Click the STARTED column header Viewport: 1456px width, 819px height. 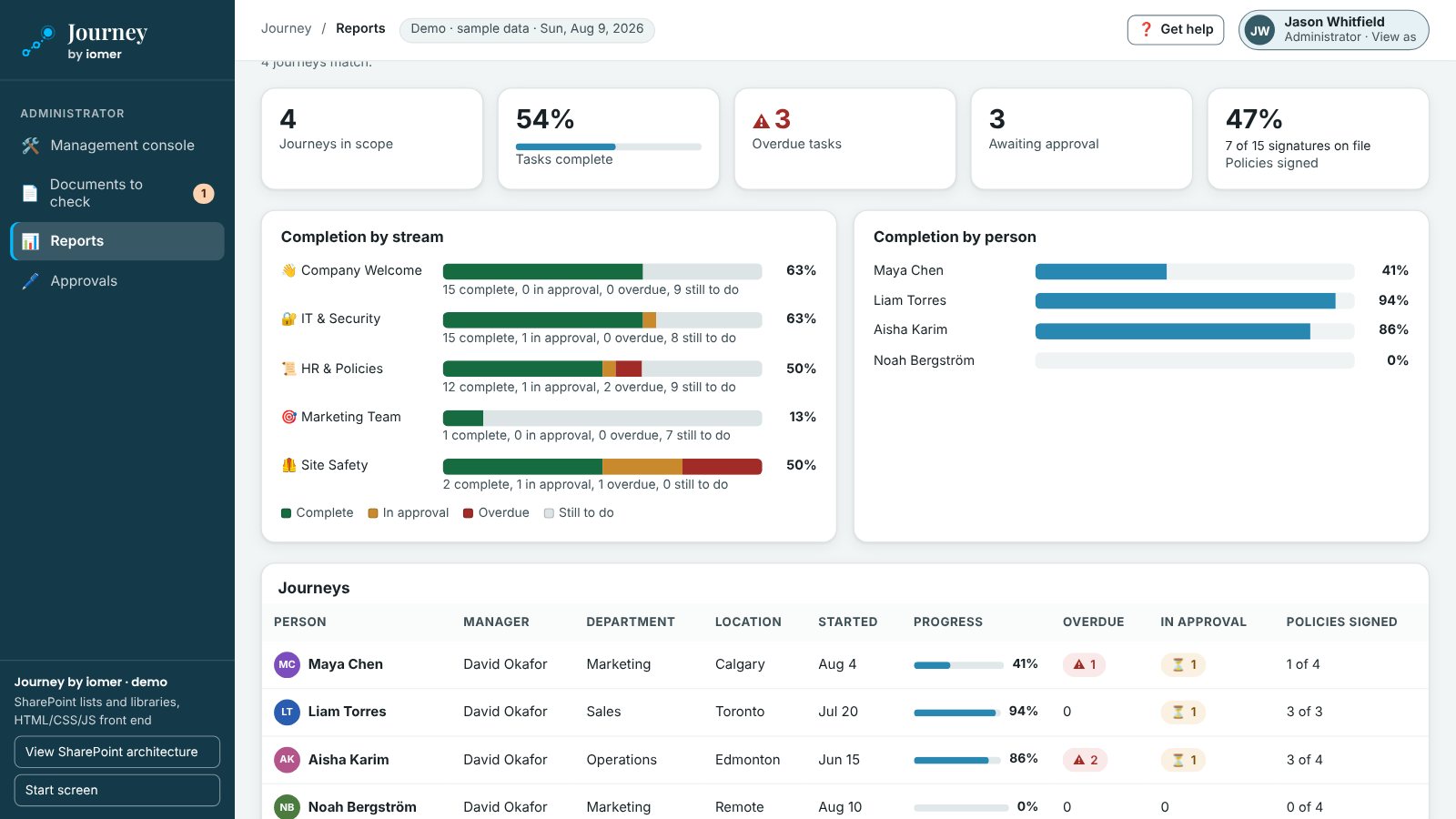pyautogui.click(x=848, y=622)
